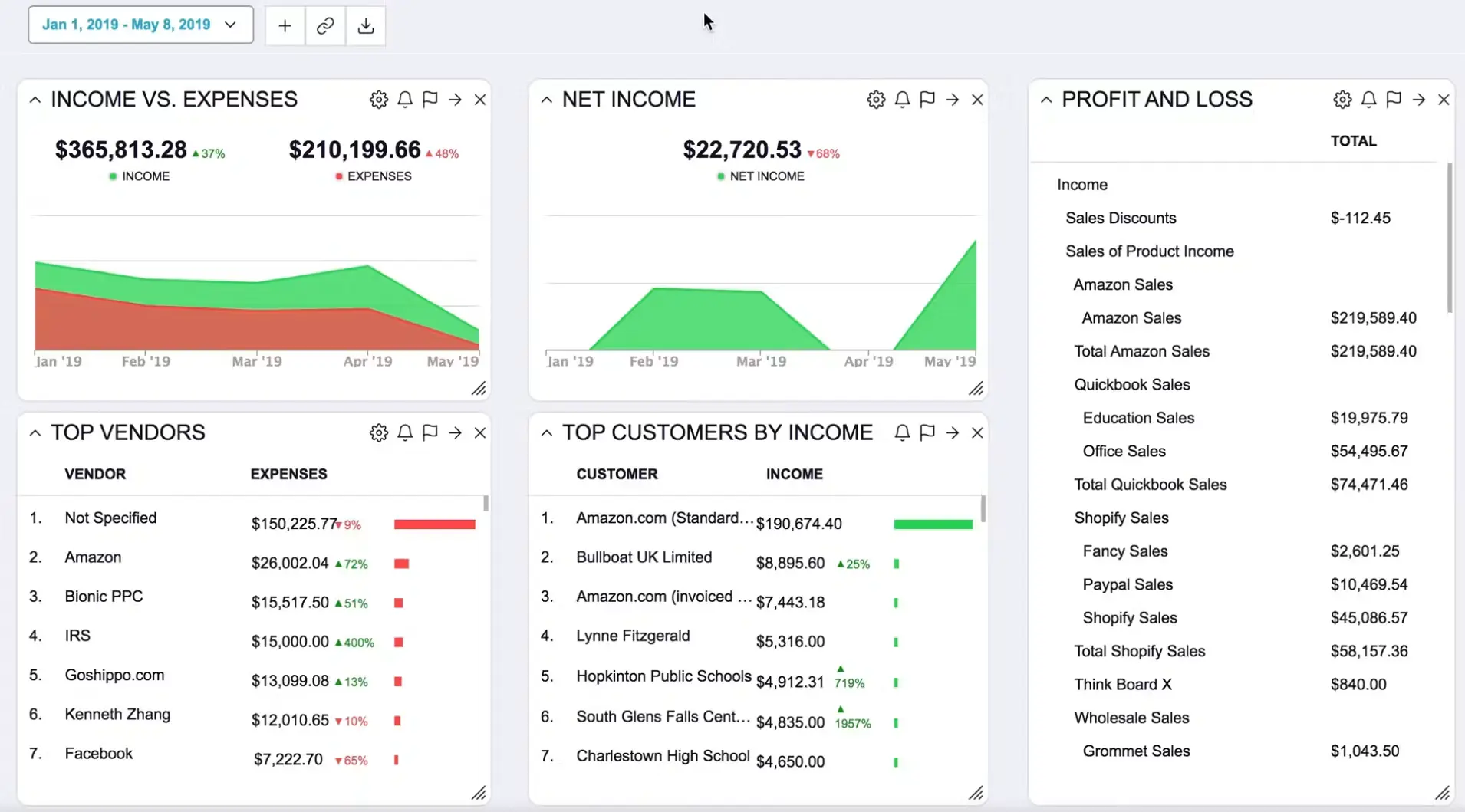
Task: Open settings gear of Income vs. Expenses
Action: [x=378, y=100]
